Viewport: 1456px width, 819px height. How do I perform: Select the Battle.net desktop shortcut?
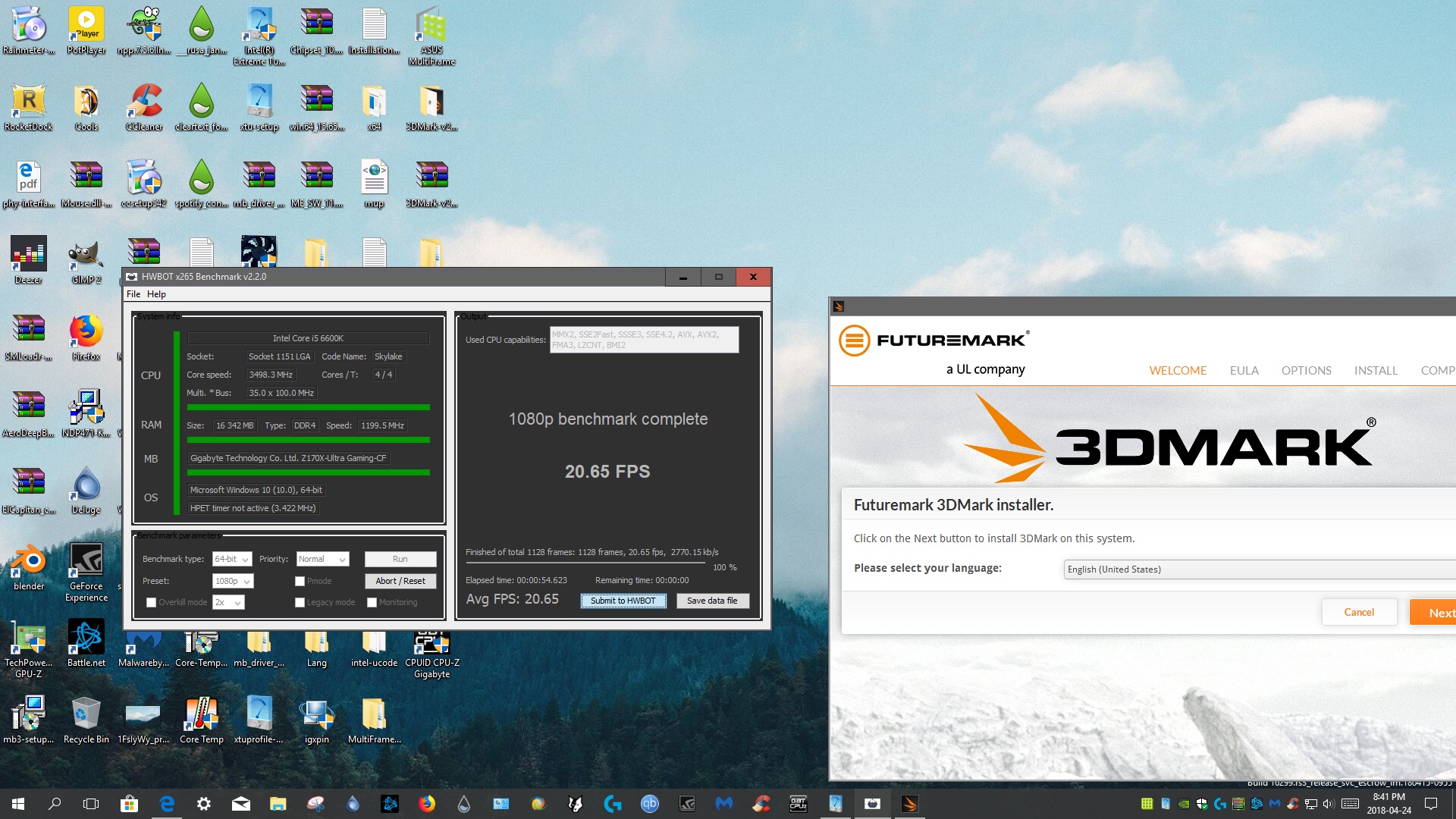point(86,644)
